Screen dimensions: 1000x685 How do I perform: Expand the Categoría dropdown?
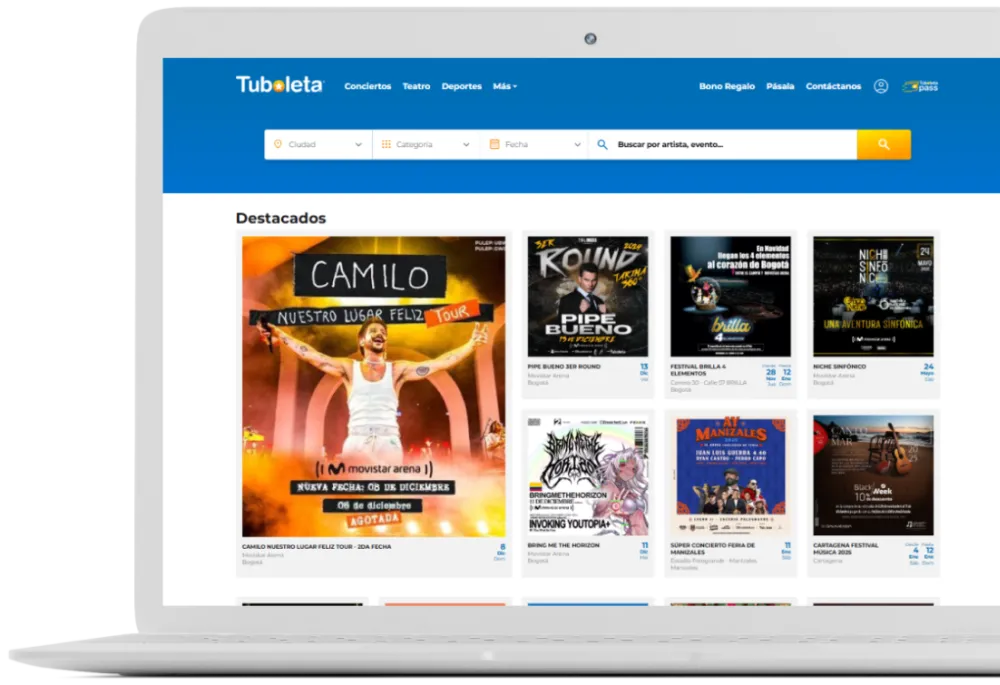(x=468, y=144)
